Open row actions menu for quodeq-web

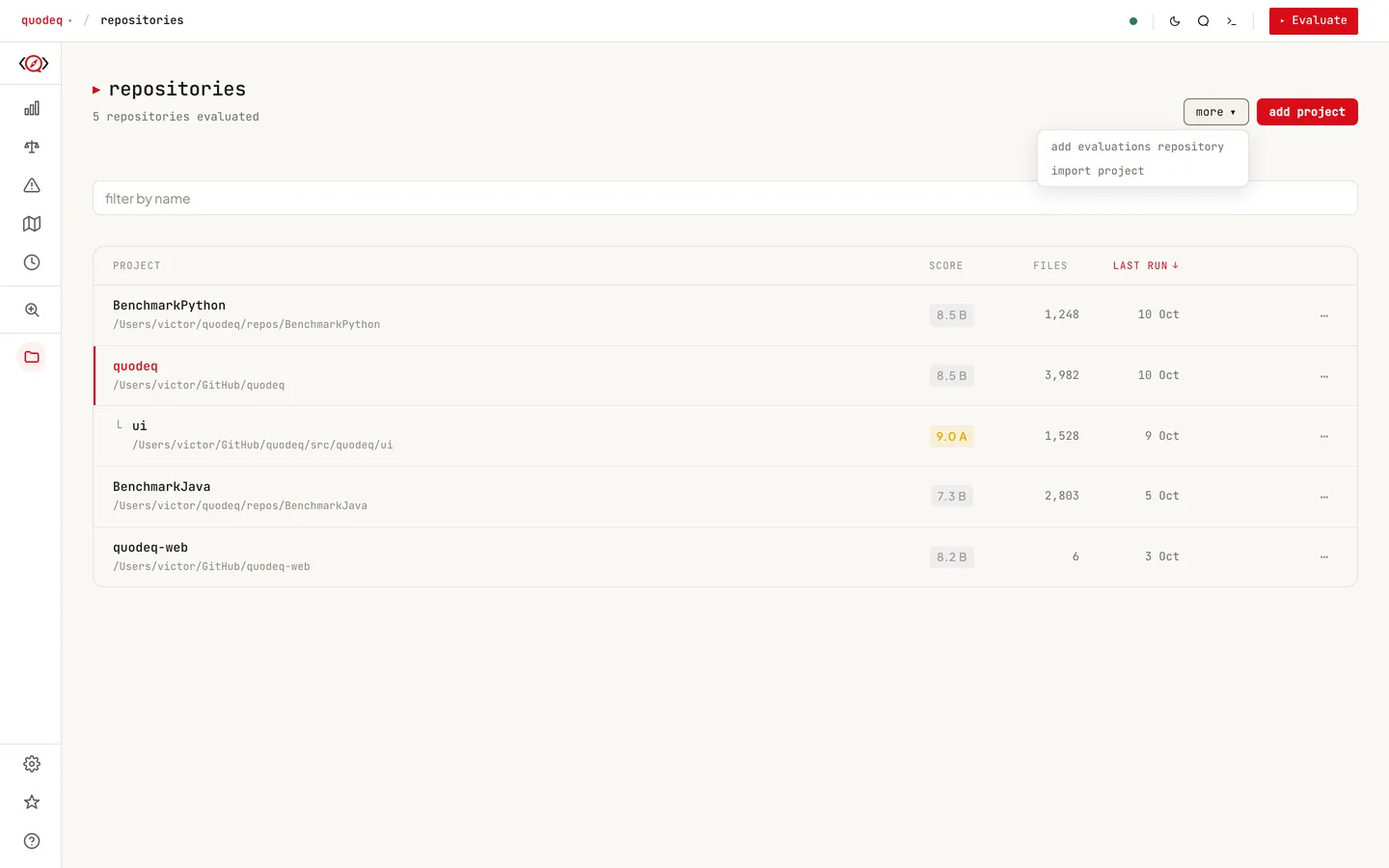1324,556
